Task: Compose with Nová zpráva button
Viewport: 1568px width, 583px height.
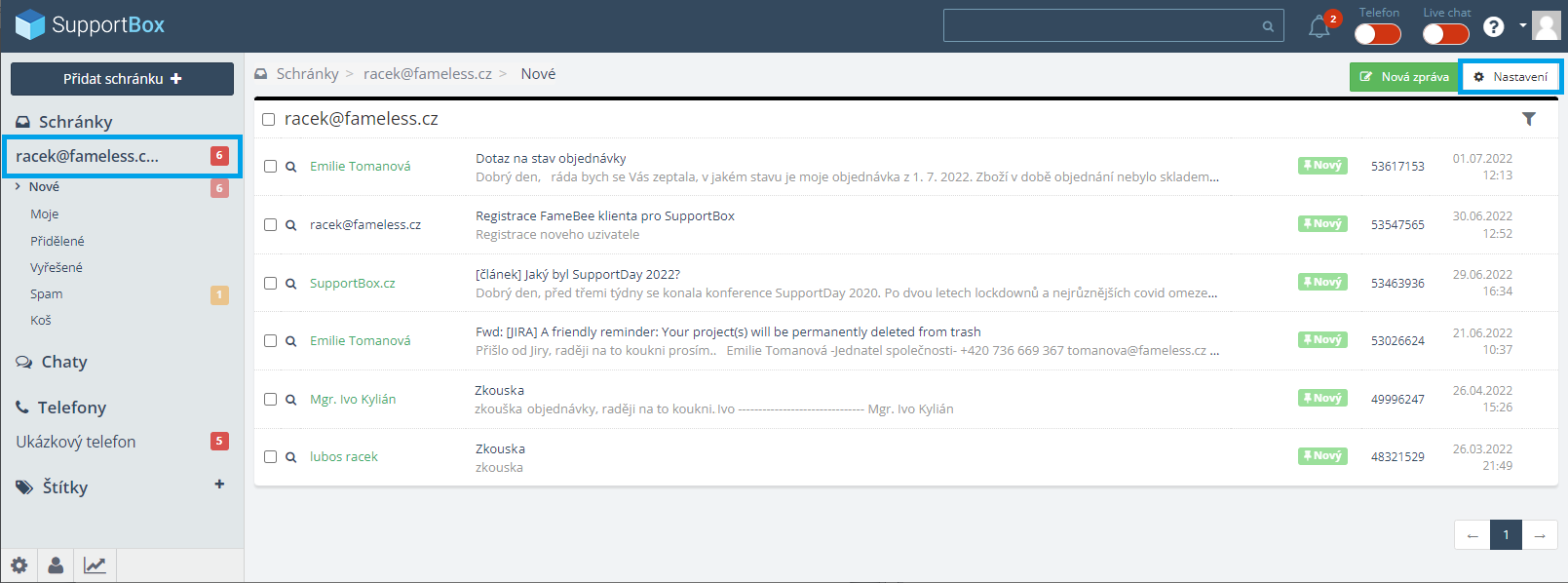Action: pyautogui.click(x=1404, y=77)
